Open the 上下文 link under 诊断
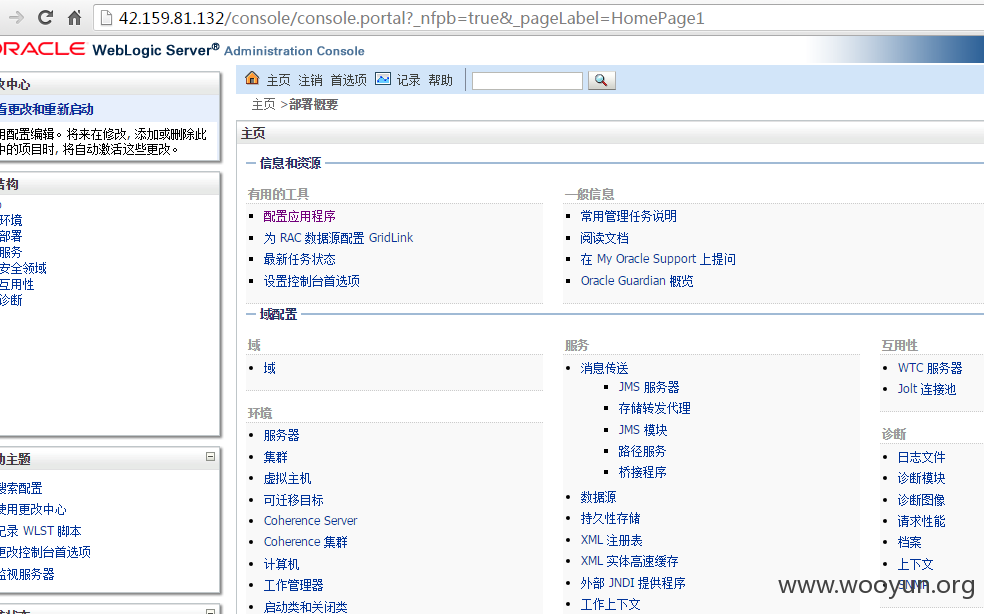 915,564
